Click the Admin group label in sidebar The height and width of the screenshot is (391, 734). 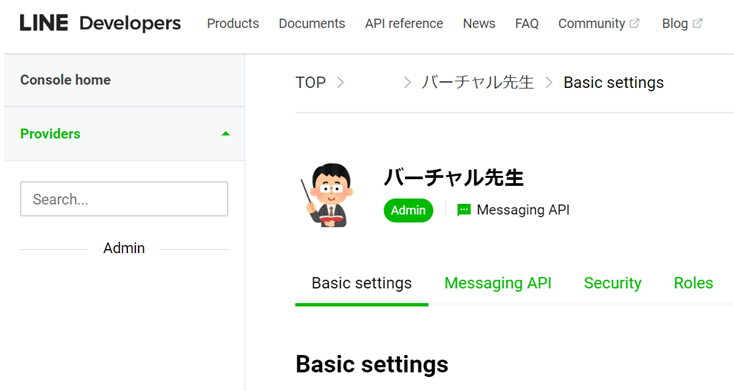click(x=124, y=248)
